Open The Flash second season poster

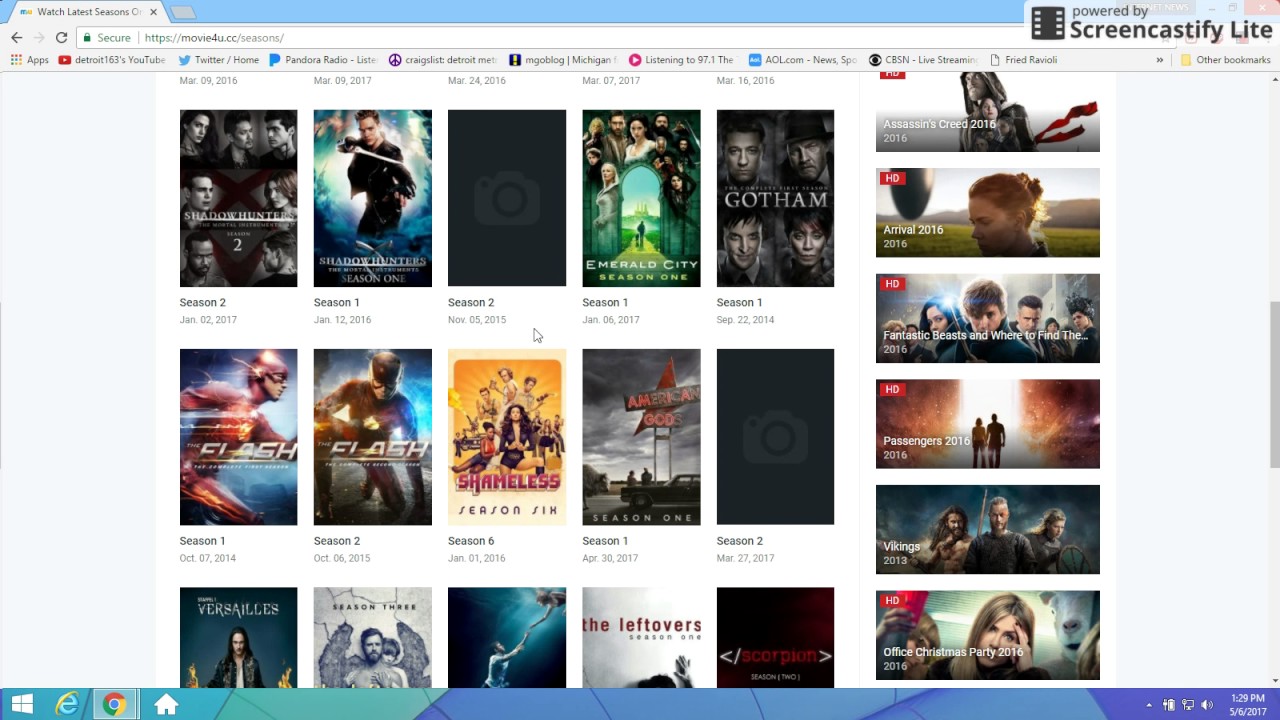coord(372,437)
